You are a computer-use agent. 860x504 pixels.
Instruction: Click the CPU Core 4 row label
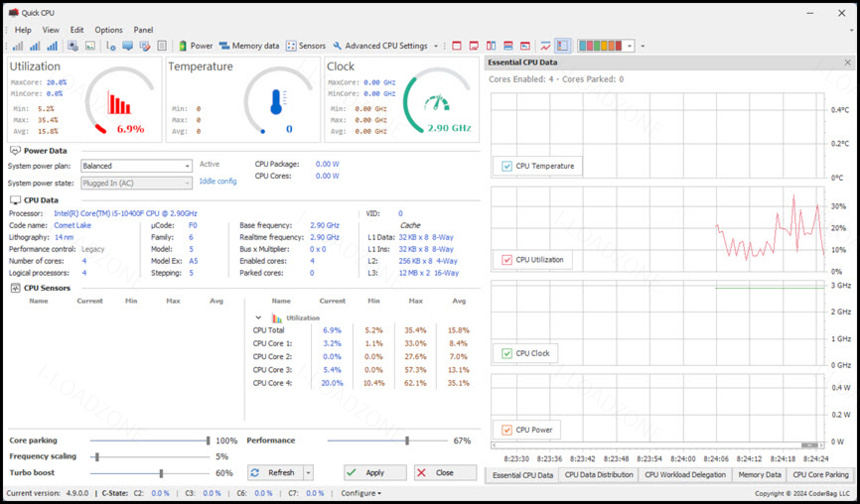tap(272, 383)
